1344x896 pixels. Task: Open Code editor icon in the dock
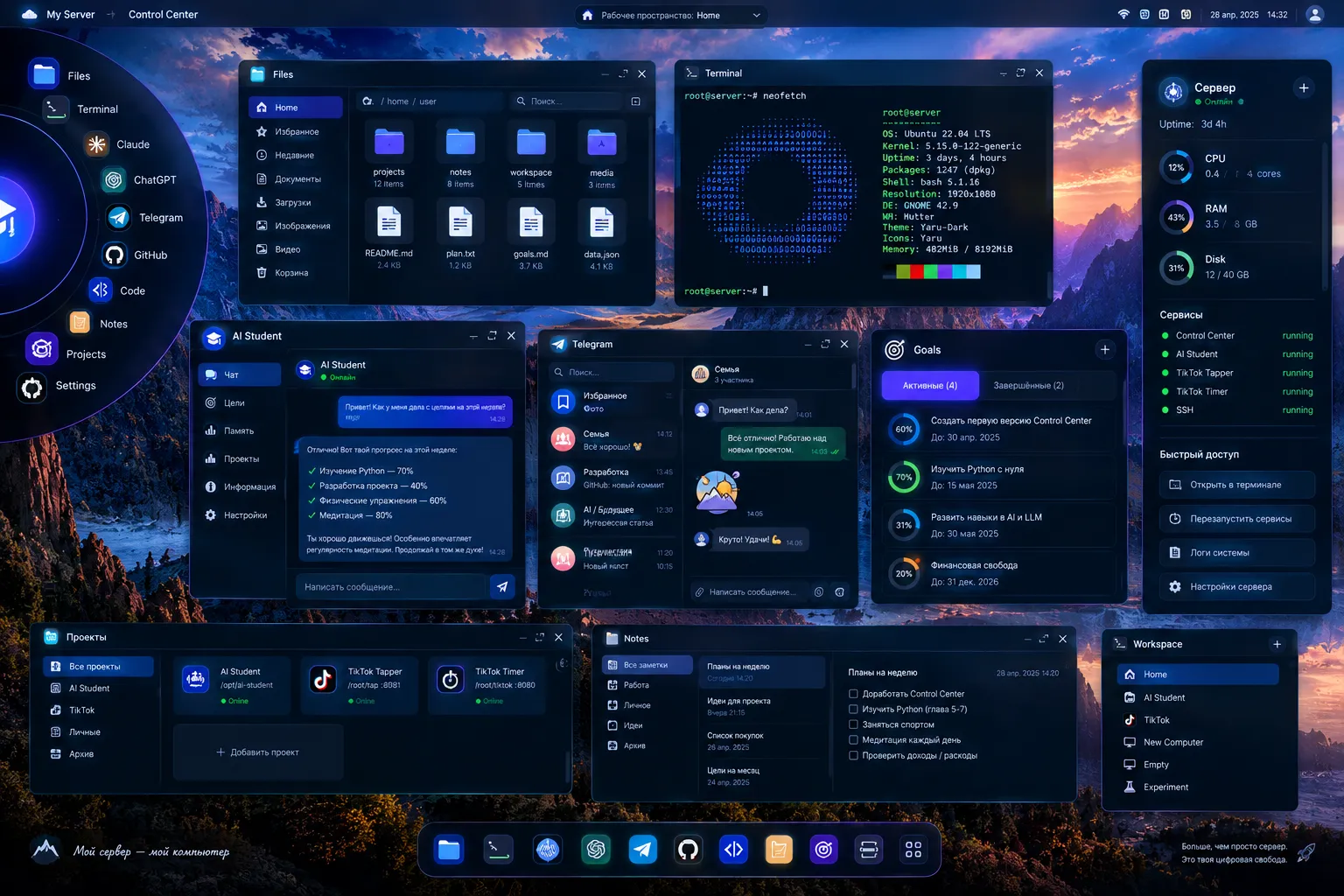pyautogui.click(x=733, y=849)
